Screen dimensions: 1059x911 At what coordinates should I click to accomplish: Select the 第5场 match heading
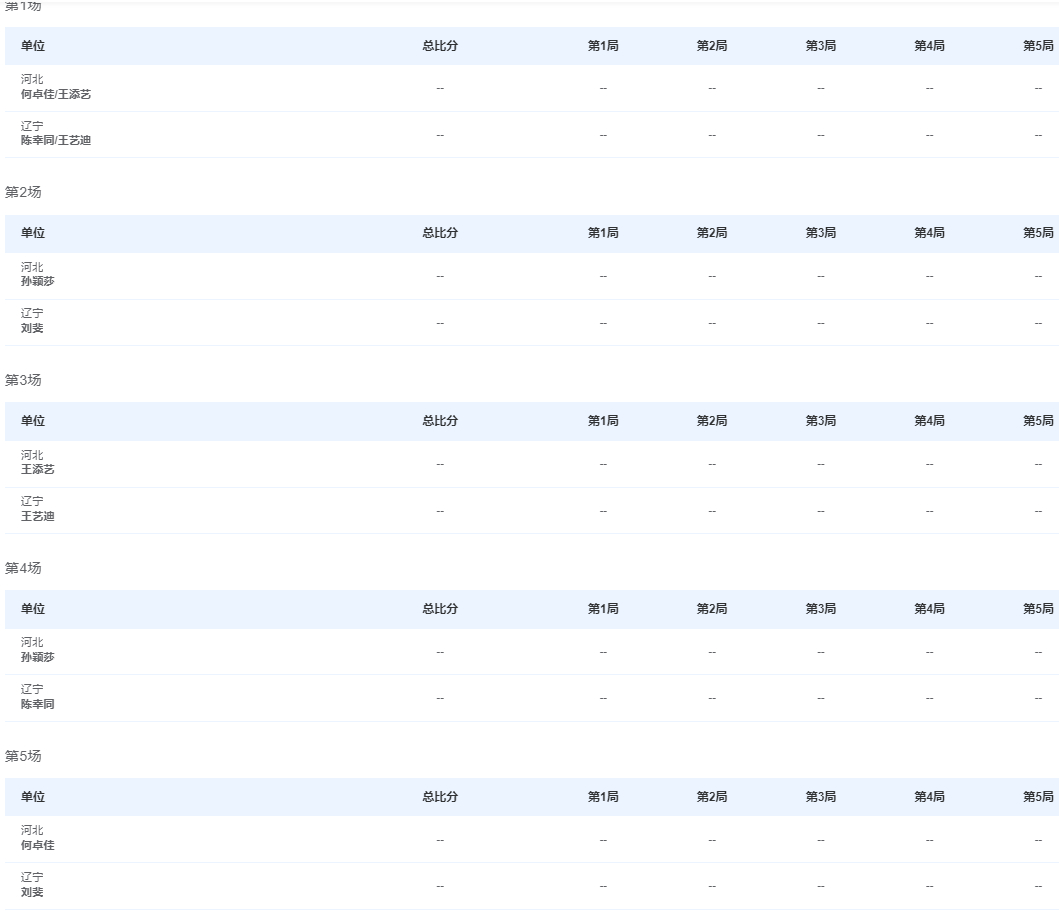[23, 756]
